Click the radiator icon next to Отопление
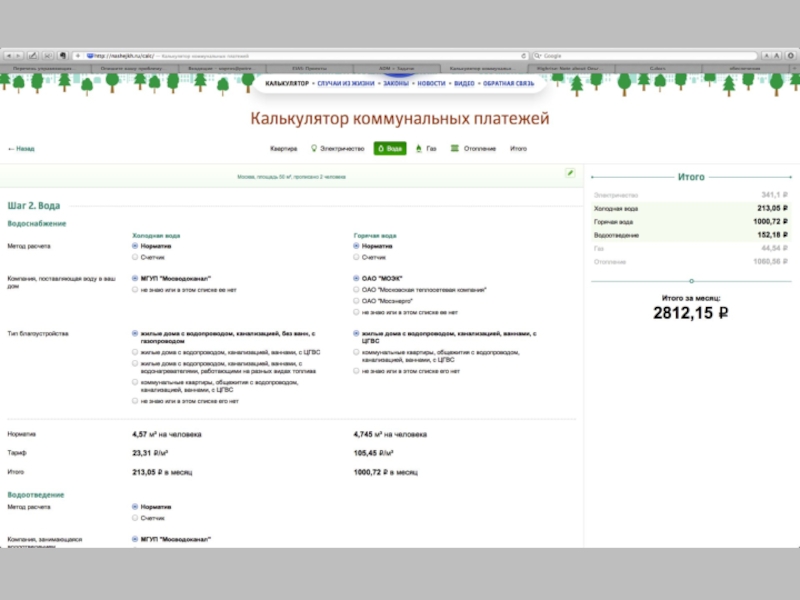The height and width of the screenshot is (600, 800). click(x=455, y=148)
